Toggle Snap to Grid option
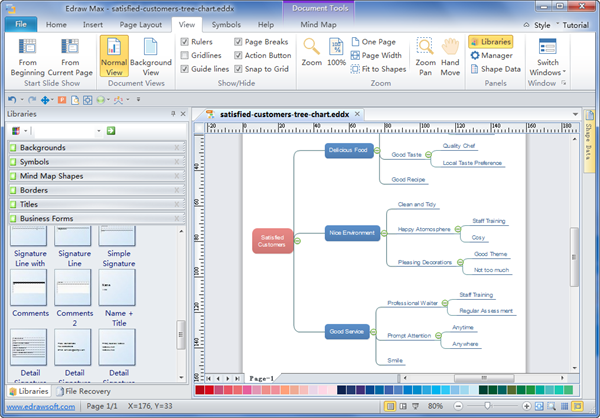Viewport: 600px width, 418px height. [x=238, y=69]
